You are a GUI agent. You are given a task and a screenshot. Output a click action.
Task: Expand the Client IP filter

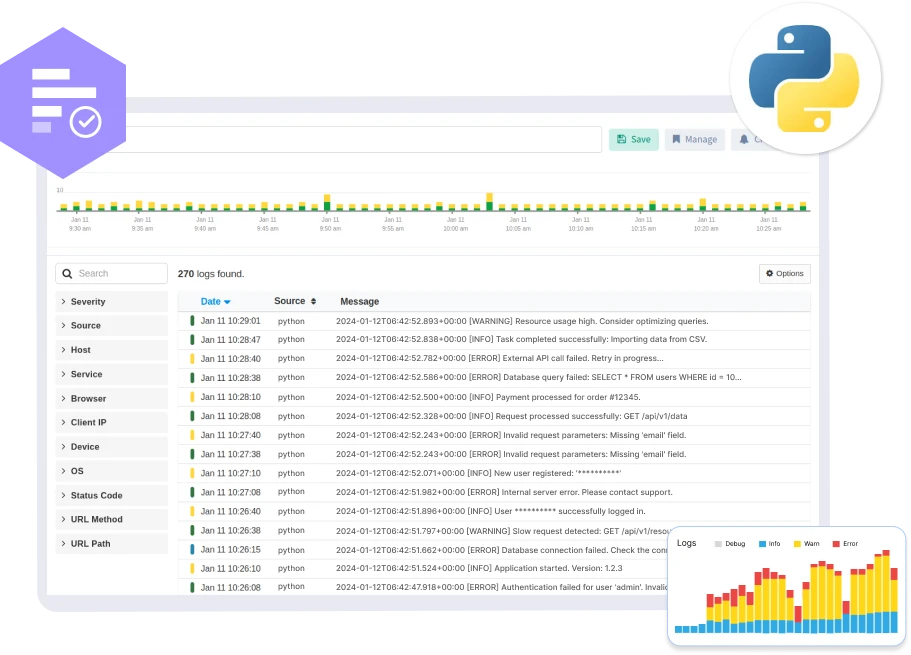(x=112, y=423)
